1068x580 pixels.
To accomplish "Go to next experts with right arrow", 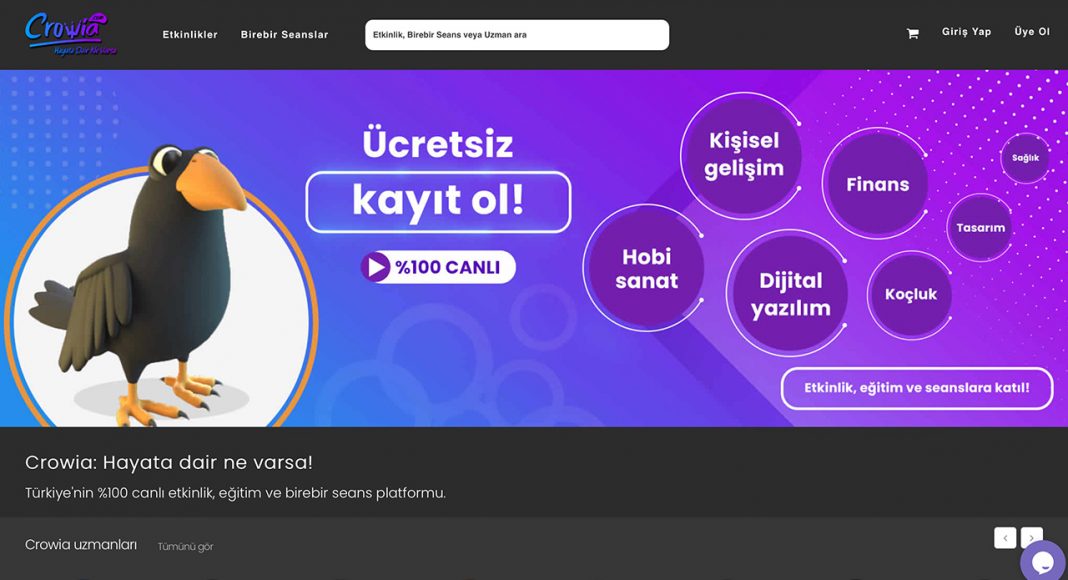I will coord(1032,538).
